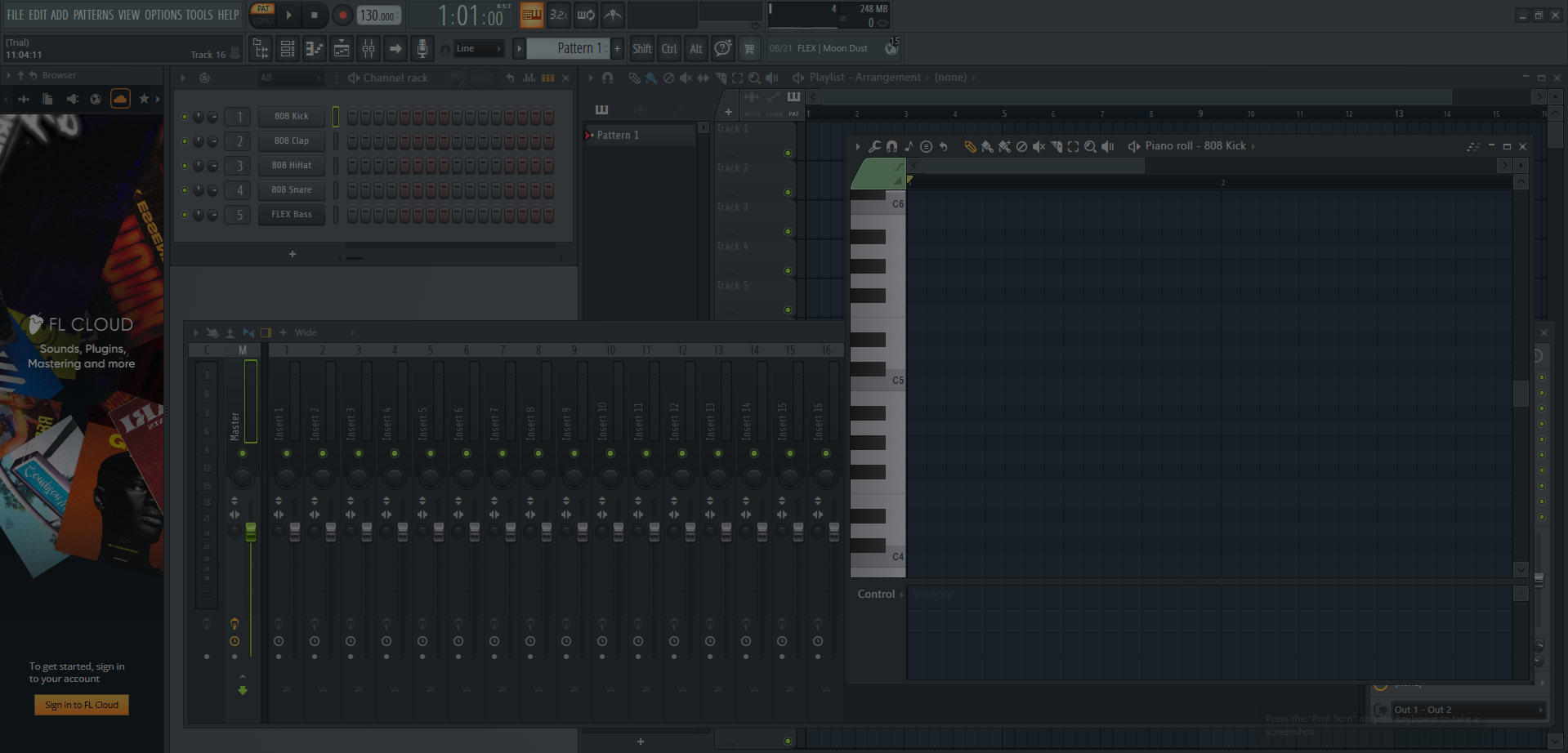
Task: Mute the FLEX Bass channel LED
Action: tap(185, 215)
